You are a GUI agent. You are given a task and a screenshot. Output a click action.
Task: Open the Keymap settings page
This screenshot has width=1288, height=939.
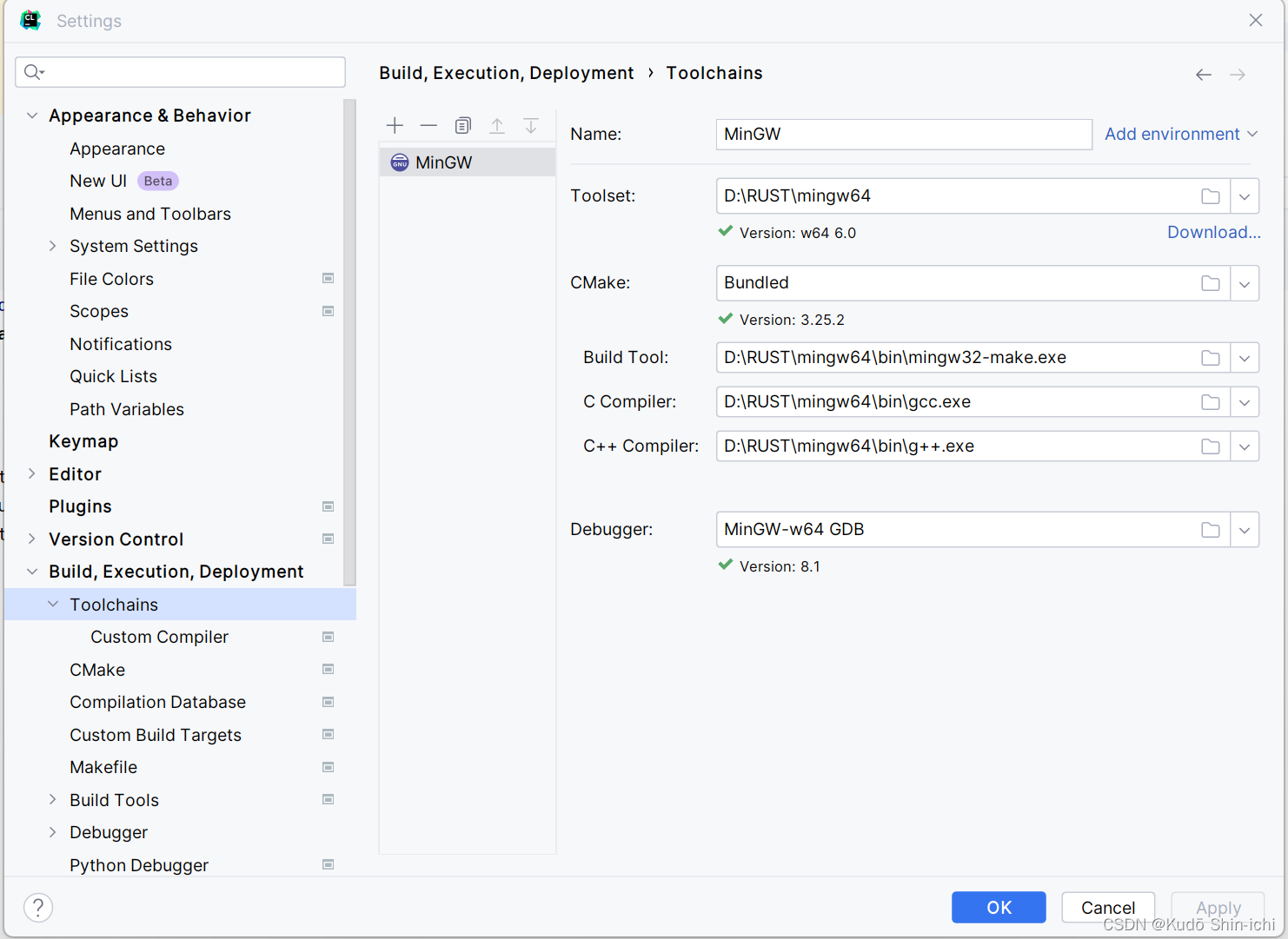(x=83, y=441)
